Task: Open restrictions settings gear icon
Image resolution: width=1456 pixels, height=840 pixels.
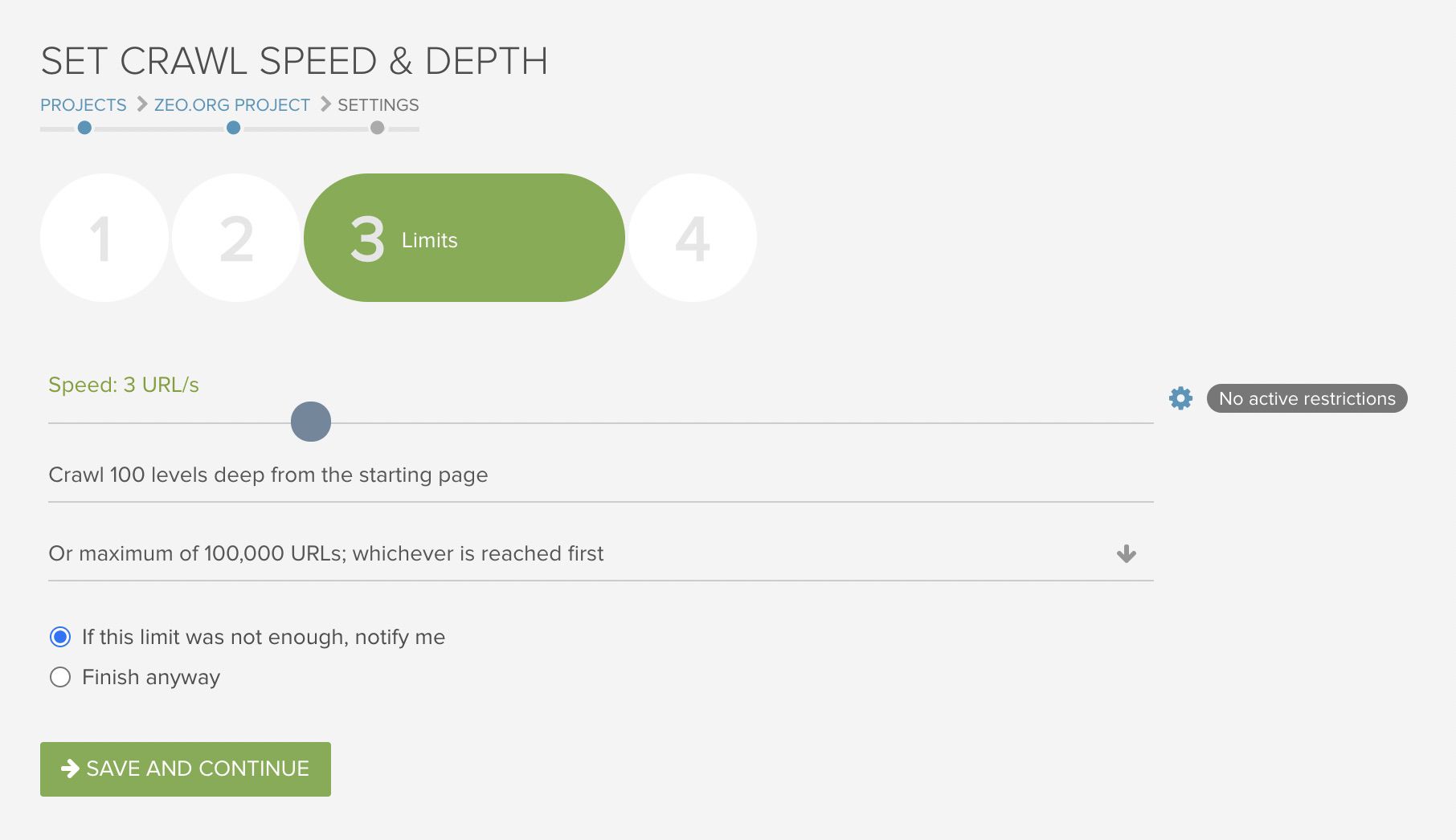Action: coord(1180,398)
